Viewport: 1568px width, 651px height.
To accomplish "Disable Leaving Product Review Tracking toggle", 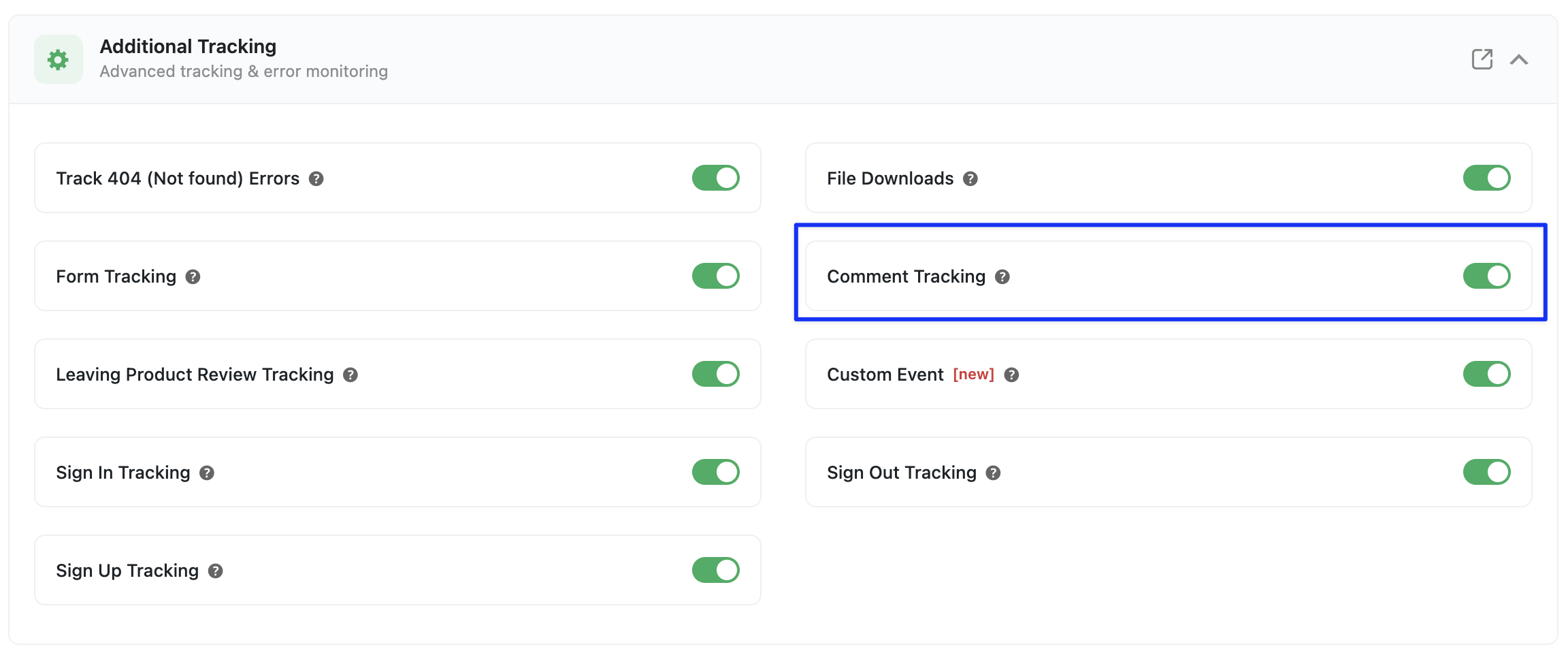I will (x=716, y=374).
